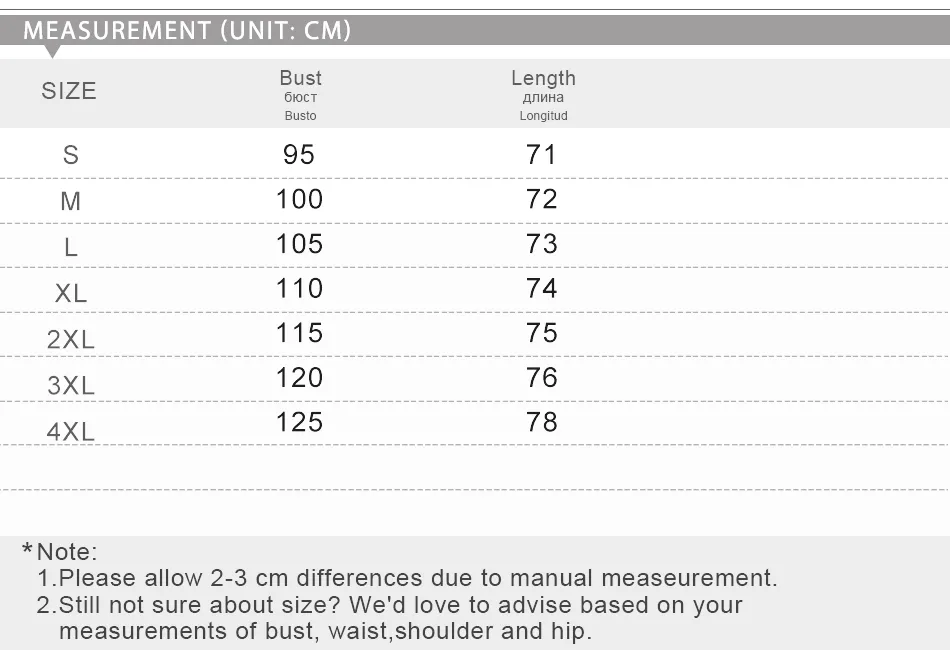Click the bust value 125
Screen dimensions: 950x650
click(299, 422)
